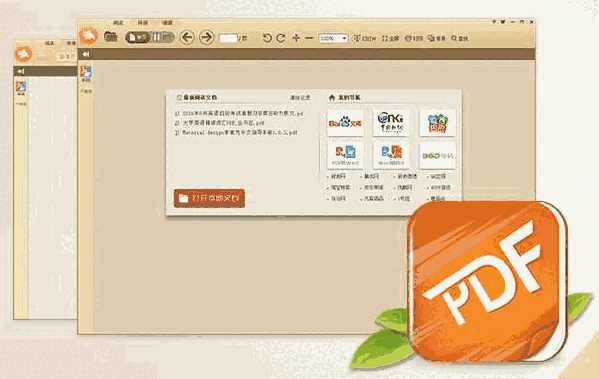Open the last tile in the second navigation row
599x379 pixels.
tap(437, 155)
